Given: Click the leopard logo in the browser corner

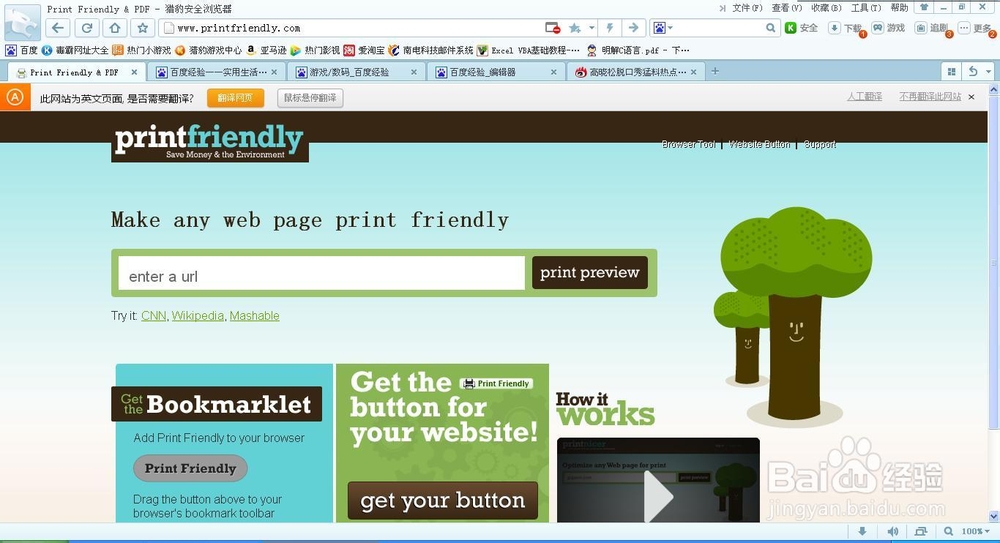Looking at the screenshot, I should tap(22, 23).
